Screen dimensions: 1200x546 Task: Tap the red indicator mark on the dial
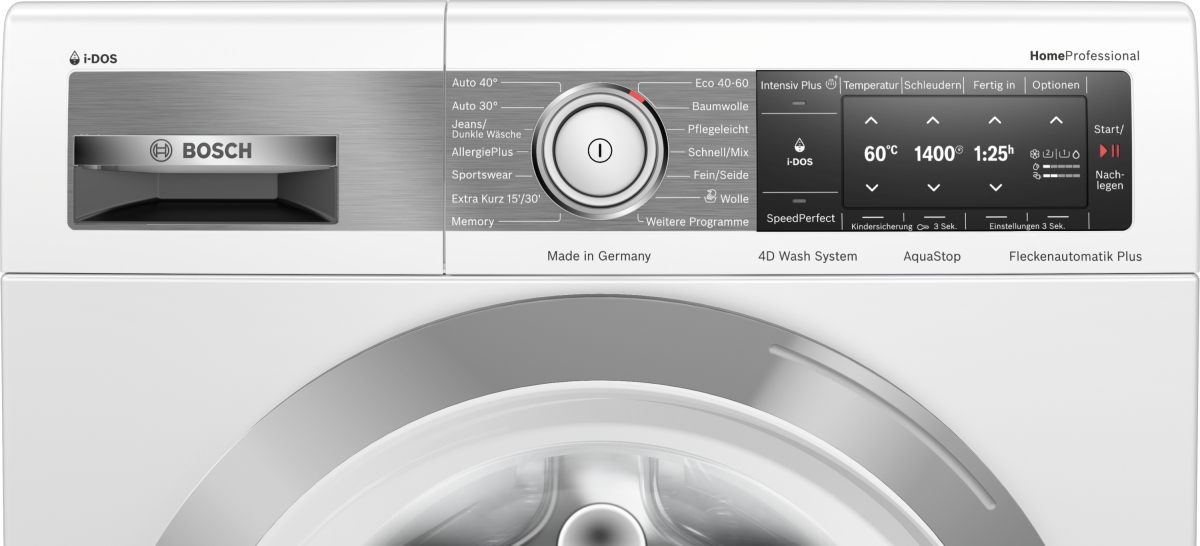click(639, 97)
